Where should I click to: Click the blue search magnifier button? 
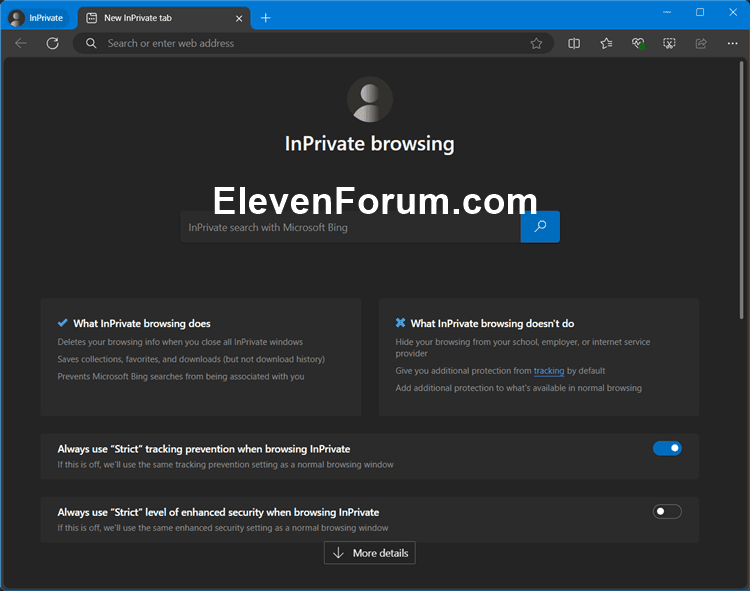click(x=540, y=227)
